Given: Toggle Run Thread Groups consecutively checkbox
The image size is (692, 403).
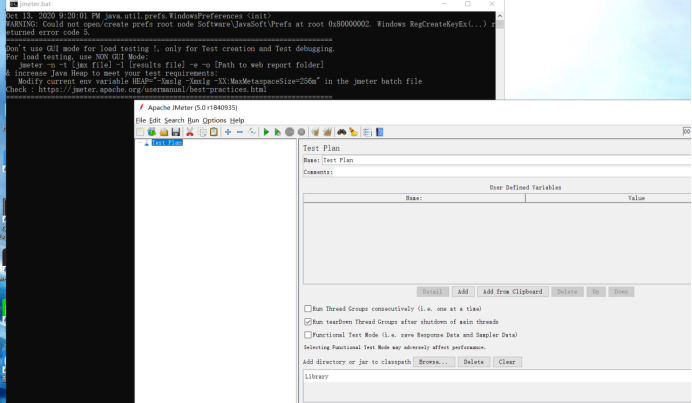Looking at the screenshot, I should (x=308, y=309).
